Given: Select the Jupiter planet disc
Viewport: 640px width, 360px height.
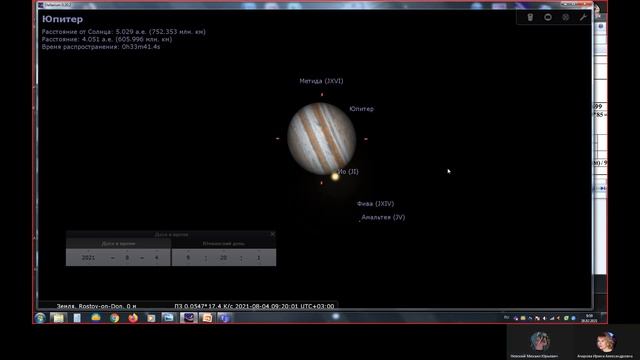Looking at the screenshot, I should pos(322,138).
